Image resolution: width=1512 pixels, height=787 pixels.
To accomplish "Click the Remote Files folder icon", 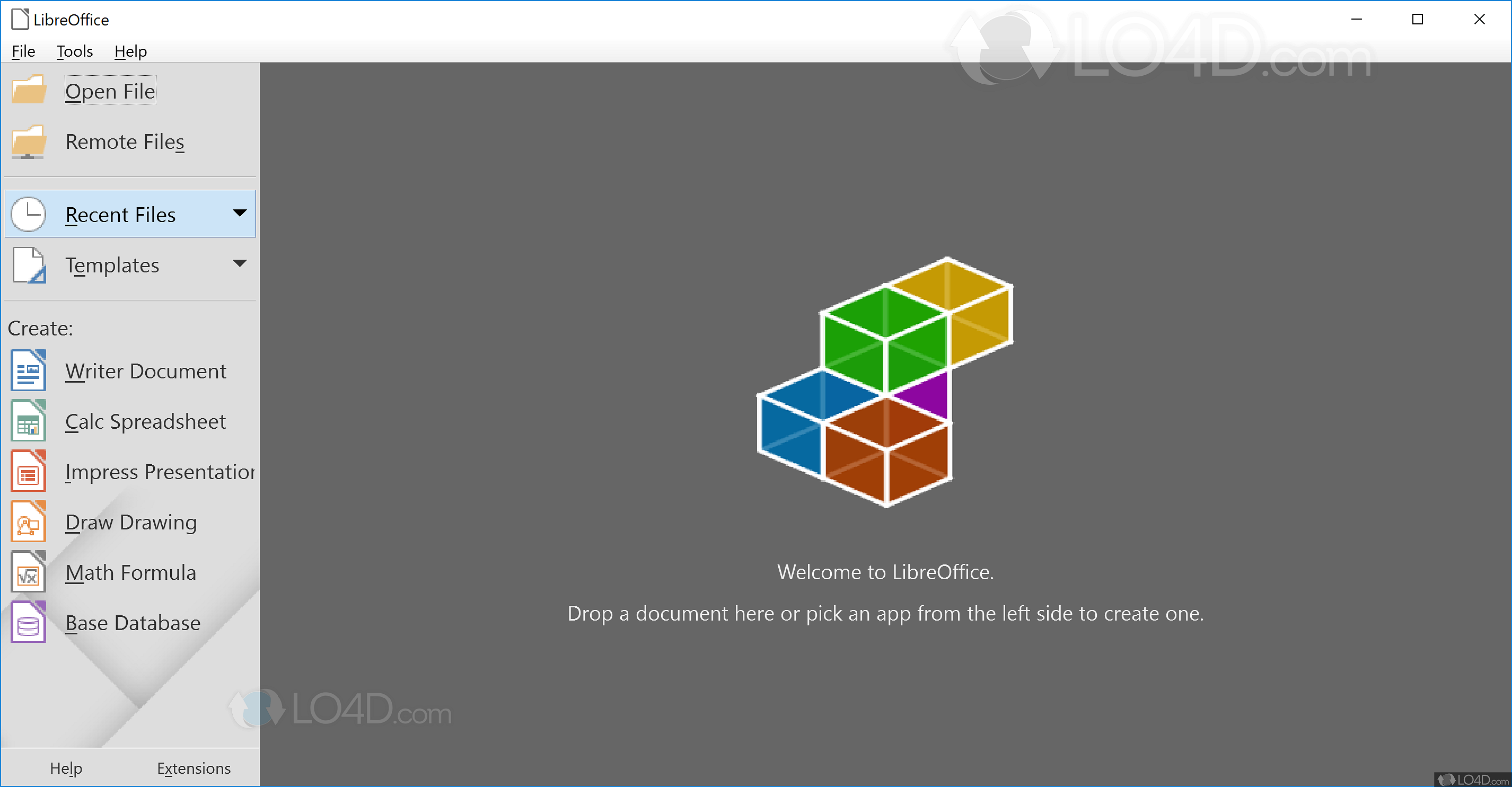I will (x=28, y=142).
